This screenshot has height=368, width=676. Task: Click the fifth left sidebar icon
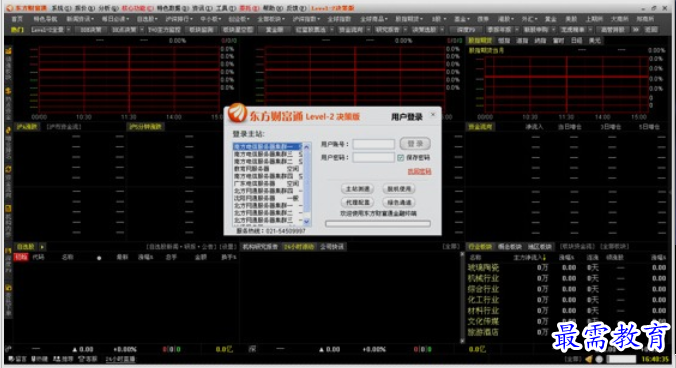(8, 209)
